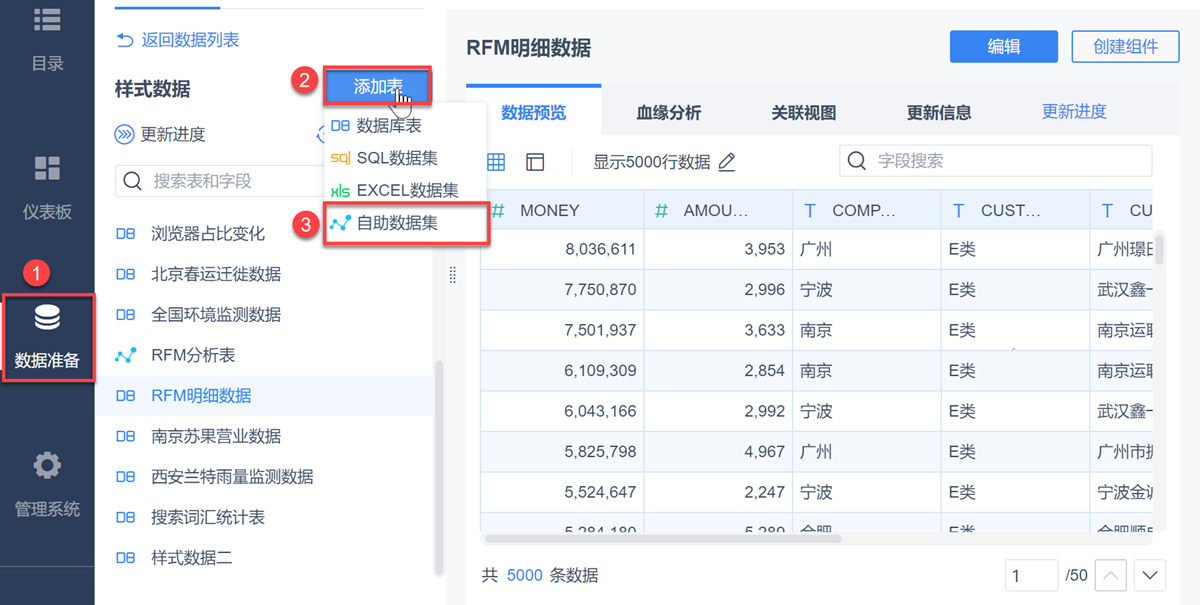
Task: Open the 添加表 dropdown button
Action: pyautogui.click(x=377, y=87)
